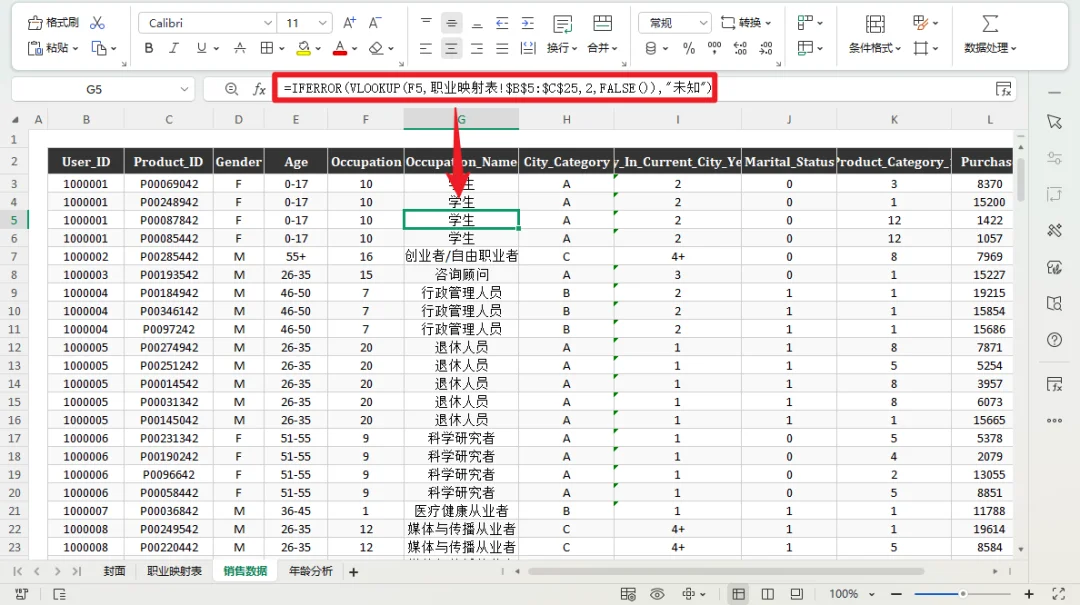
Task: Click the increase font size icon
Action: (x=349, y=22)
